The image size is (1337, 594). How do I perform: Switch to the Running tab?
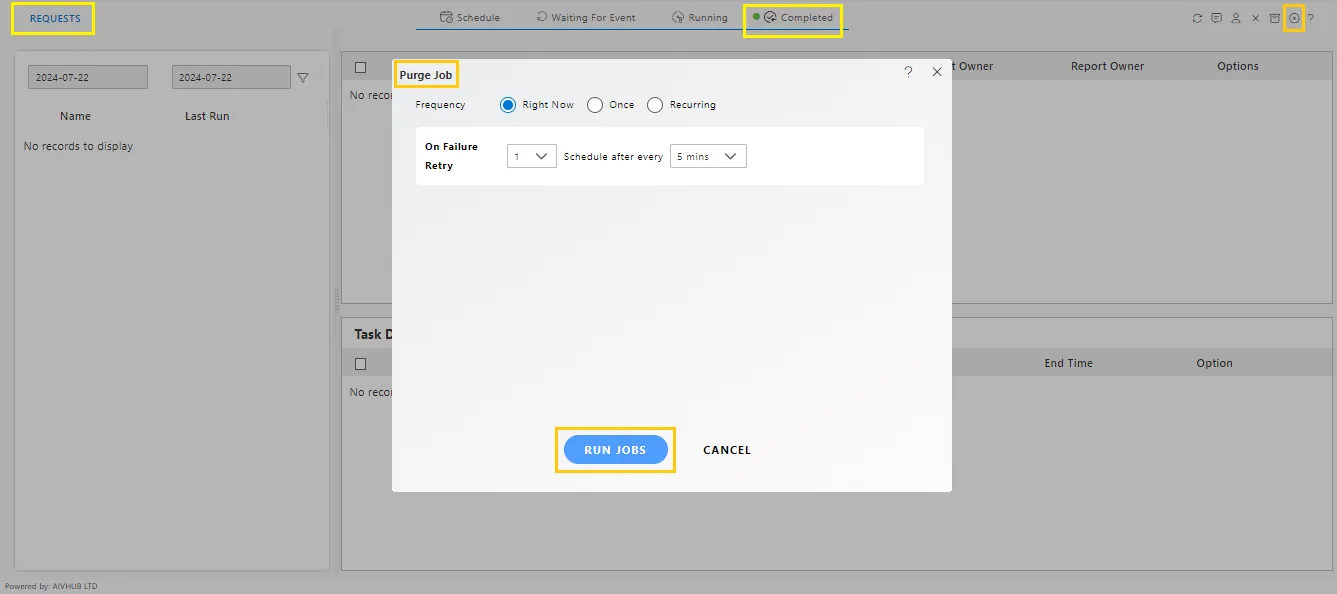point(700,17)
